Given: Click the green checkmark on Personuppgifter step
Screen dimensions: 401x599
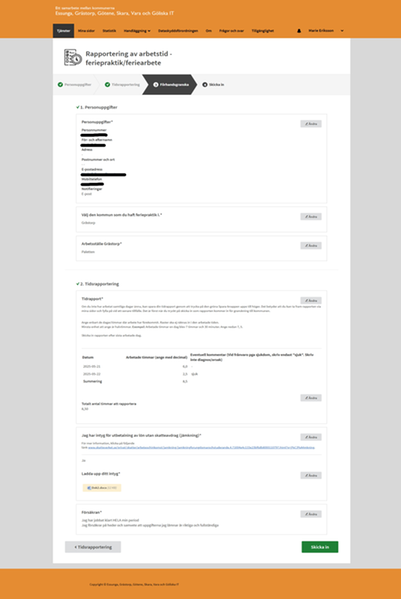Looking at the screenshot, I should [x=60, y=84].
